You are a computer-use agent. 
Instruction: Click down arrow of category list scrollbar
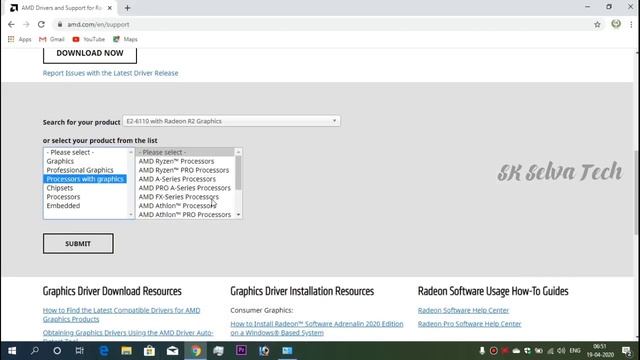tap(131, 215)
